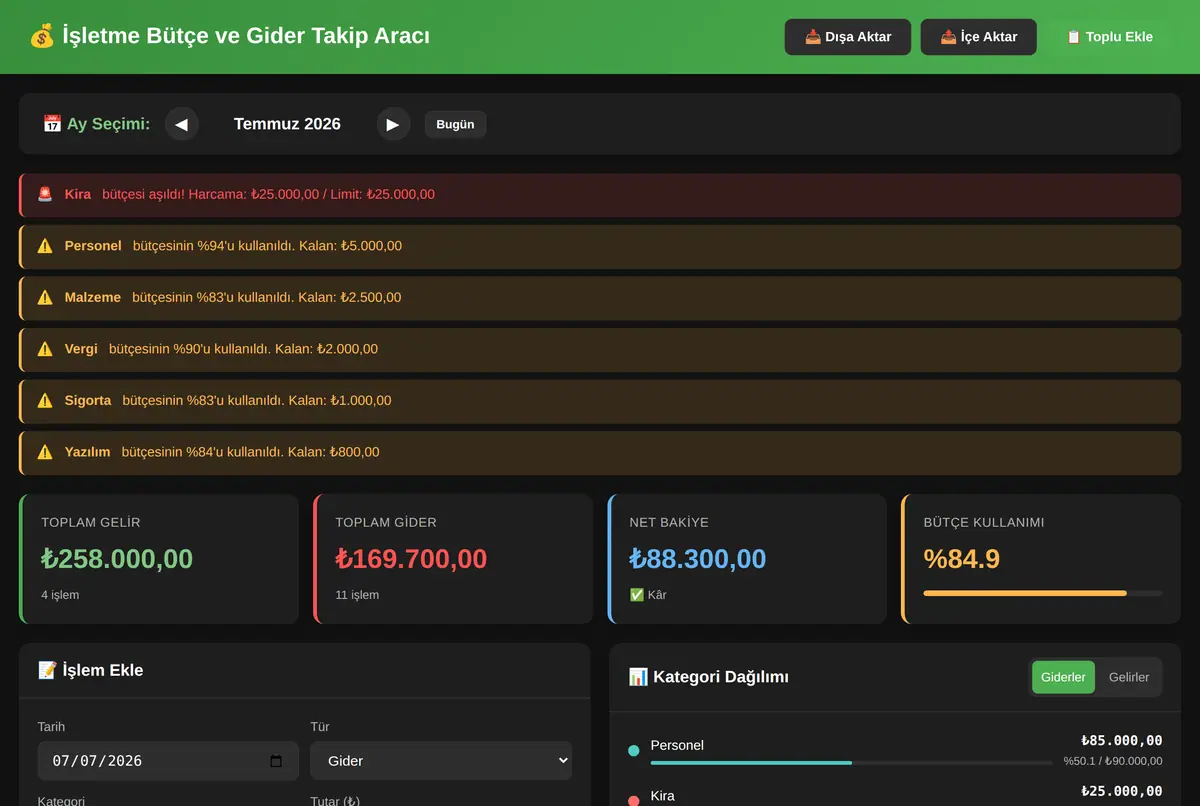
Task: Click the Malzeme %83 usage alert text
Action: (x=267, y=297)
